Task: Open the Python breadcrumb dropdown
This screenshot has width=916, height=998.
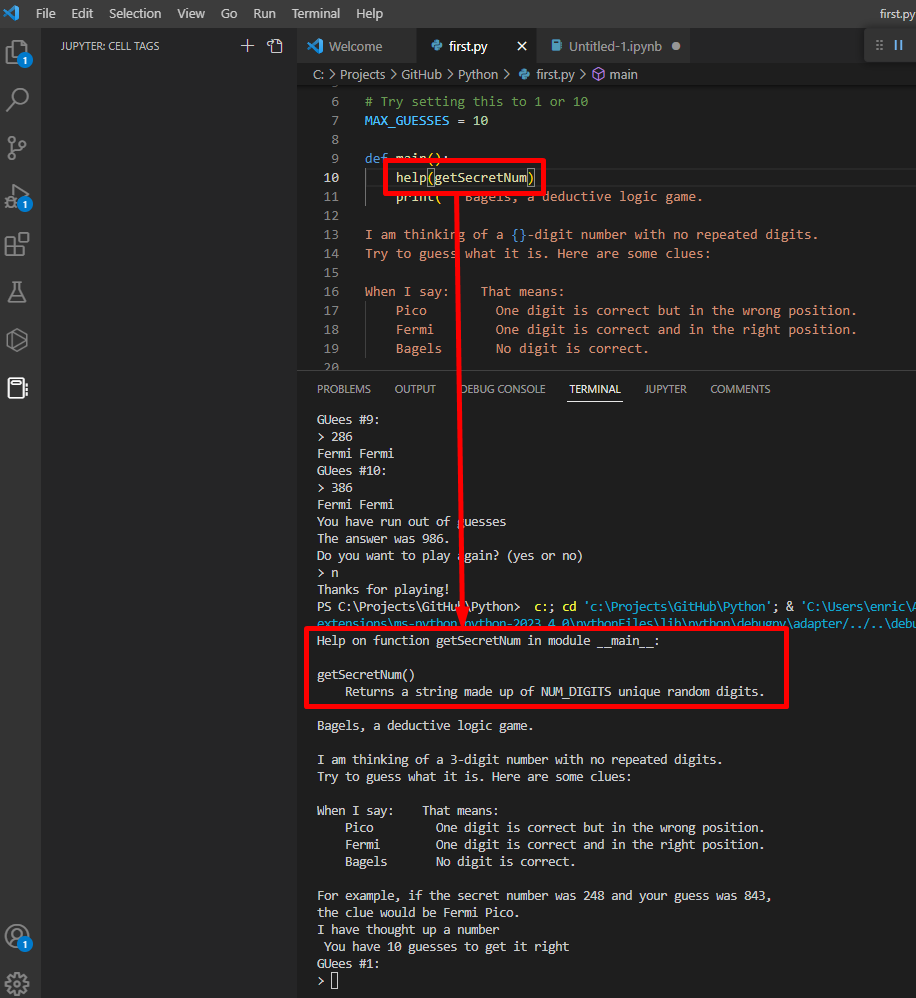Action: [x=478, y=74]
